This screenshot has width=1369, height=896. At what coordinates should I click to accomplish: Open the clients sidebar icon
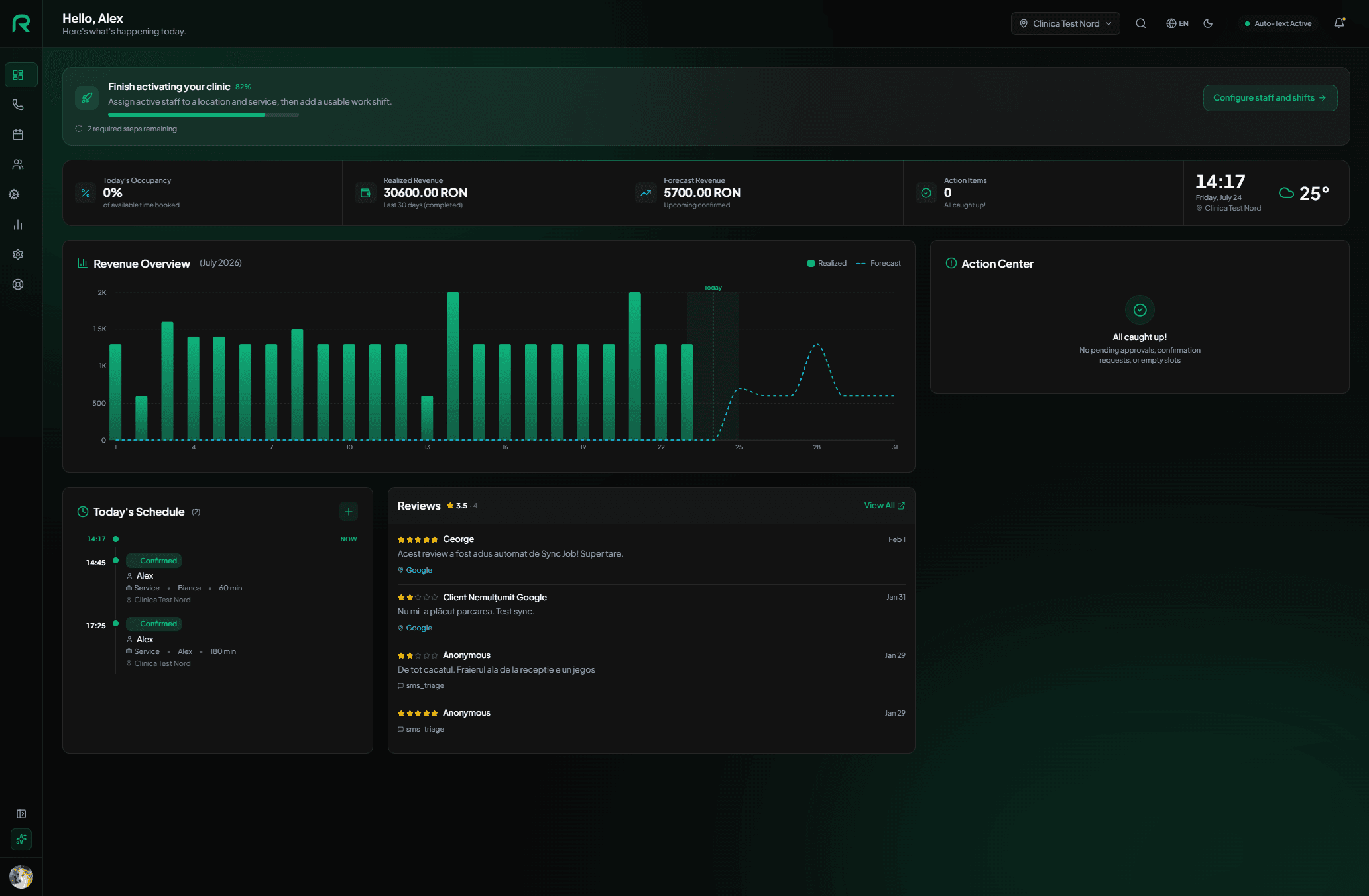pyautogui.click(x=18, y=164)
